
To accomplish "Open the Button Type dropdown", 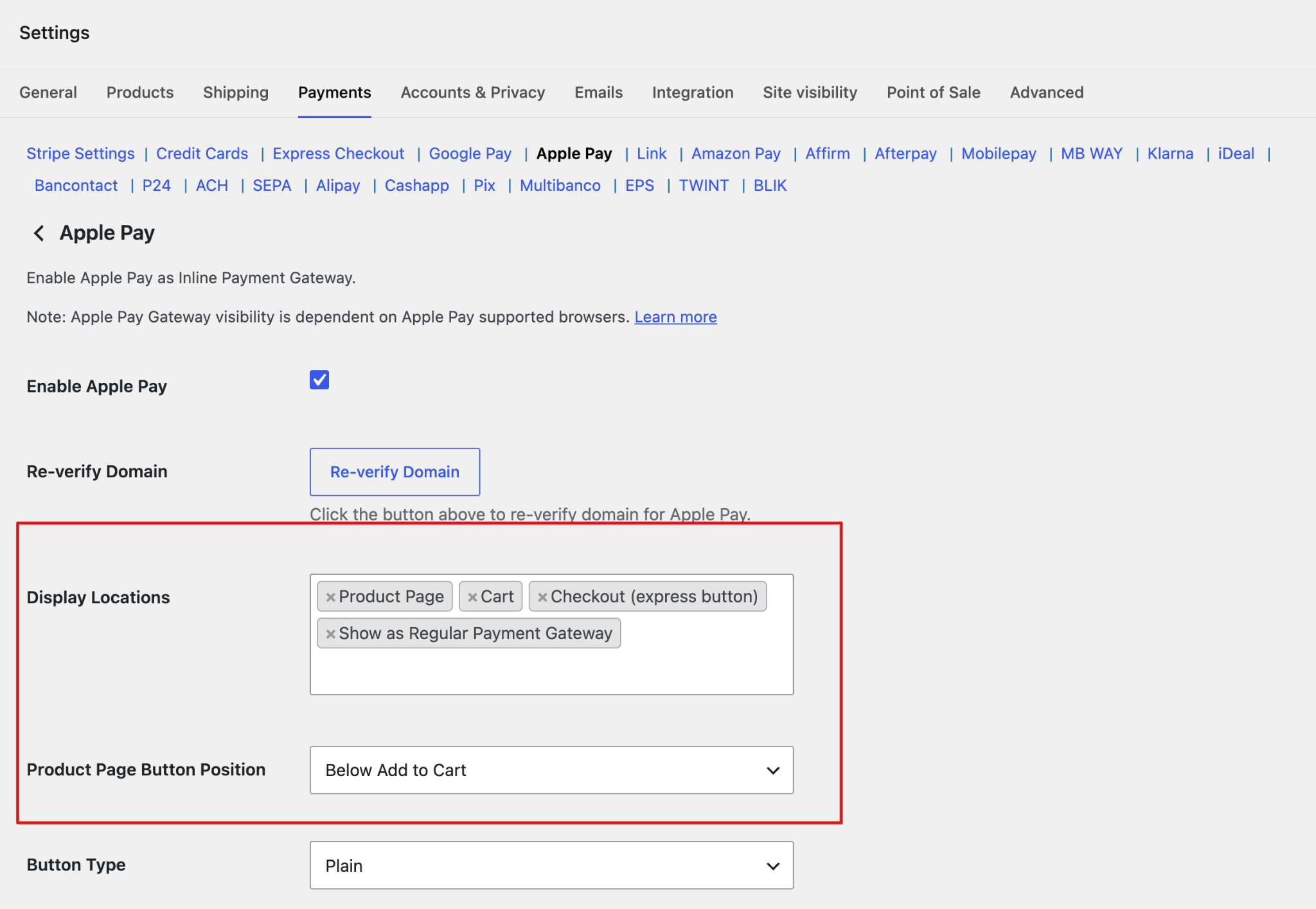I will 551,865.
